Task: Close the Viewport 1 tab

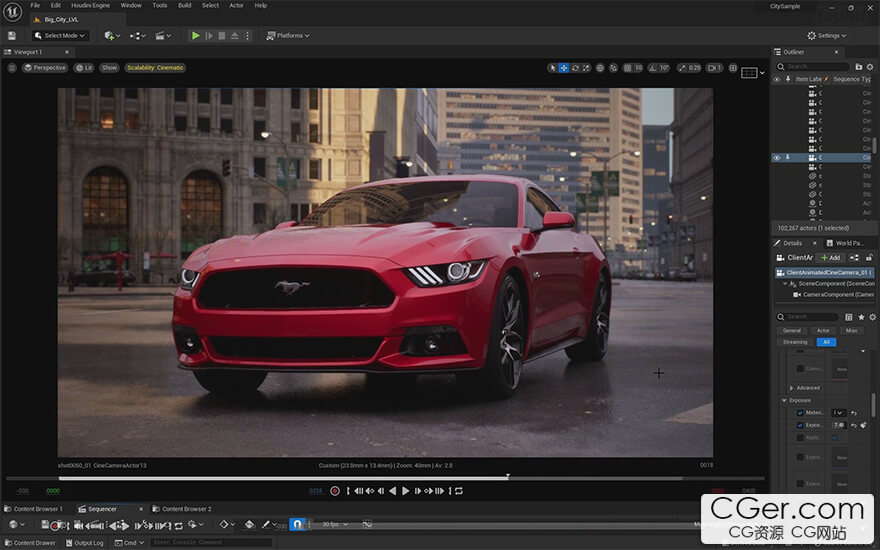Action: tap(67, 52)
